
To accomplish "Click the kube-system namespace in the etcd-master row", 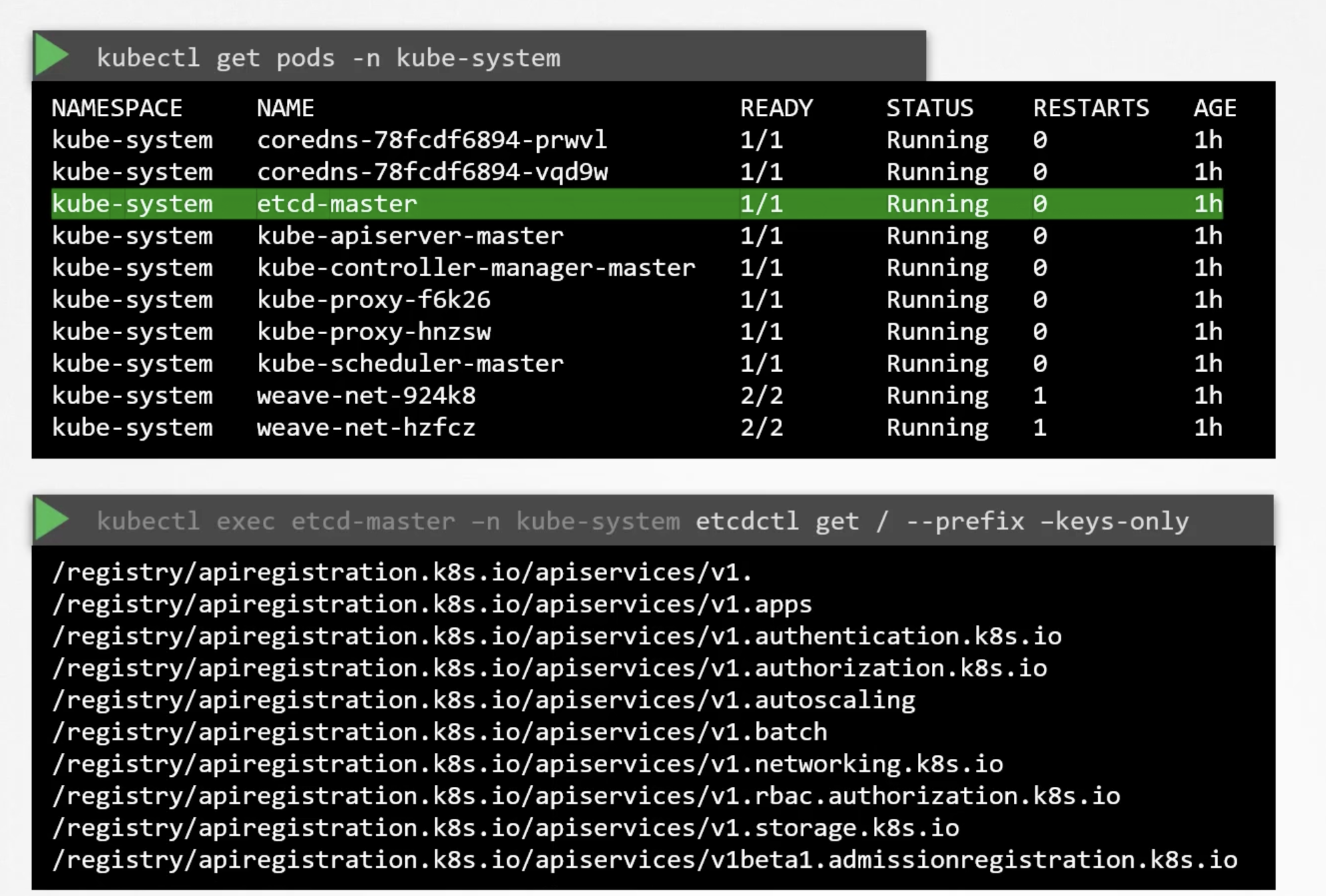I will (x=132, y=204).
